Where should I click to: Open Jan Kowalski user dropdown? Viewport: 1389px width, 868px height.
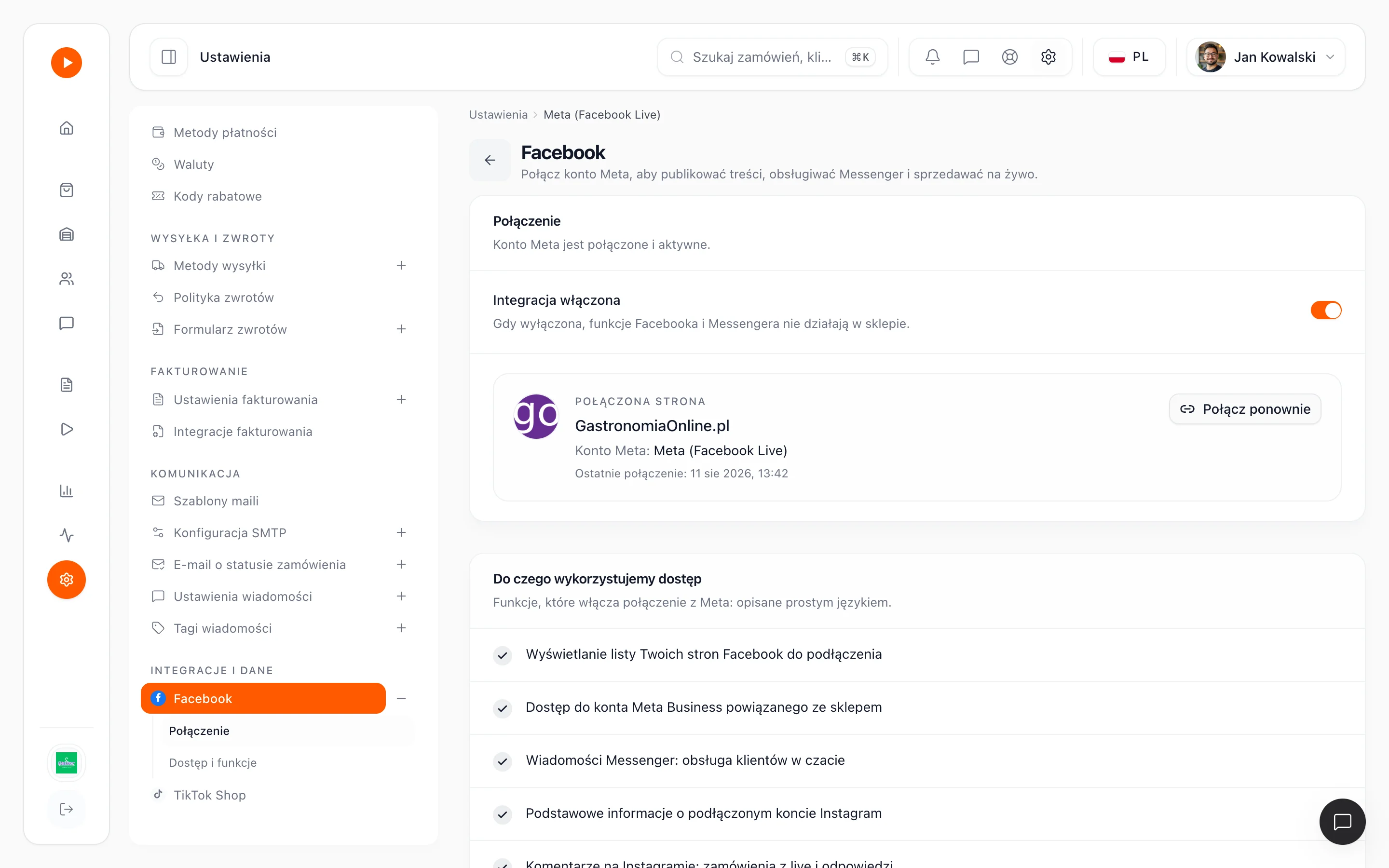point(1266,57)
